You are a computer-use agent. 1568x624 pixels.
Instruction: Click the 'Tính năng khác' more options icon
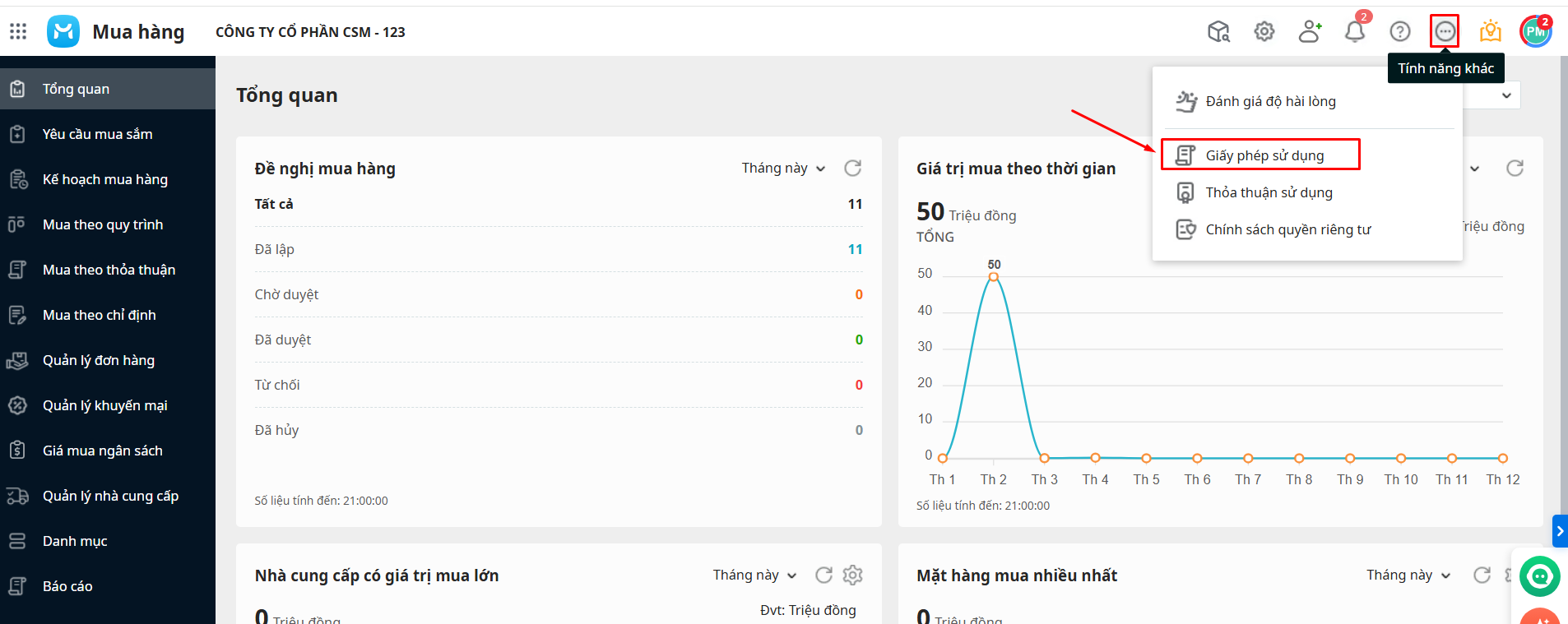[x=1445, y=32]
